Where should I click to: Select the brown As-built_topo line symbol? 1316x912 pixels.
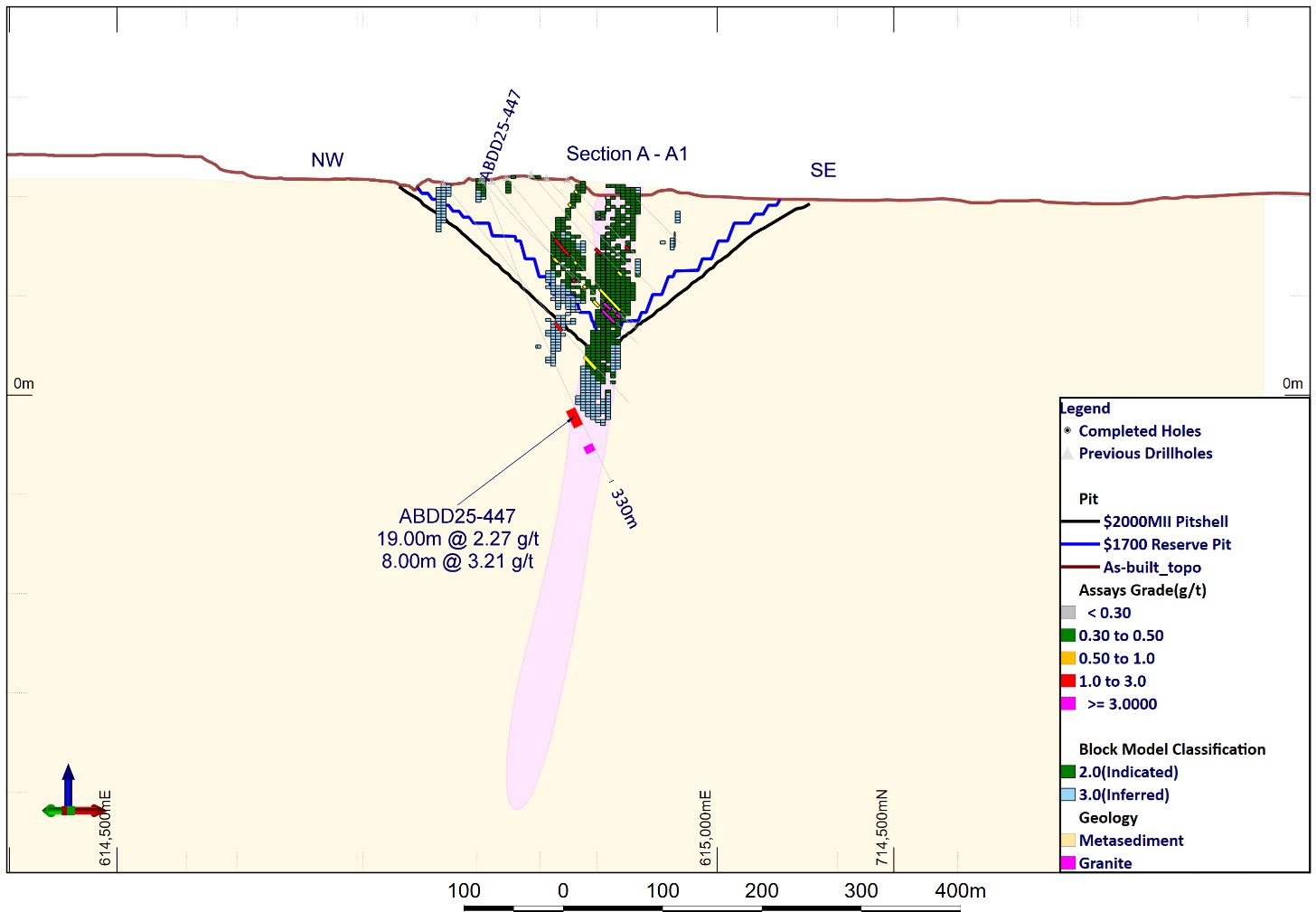pyautogui.click(x=1079, y=568)
